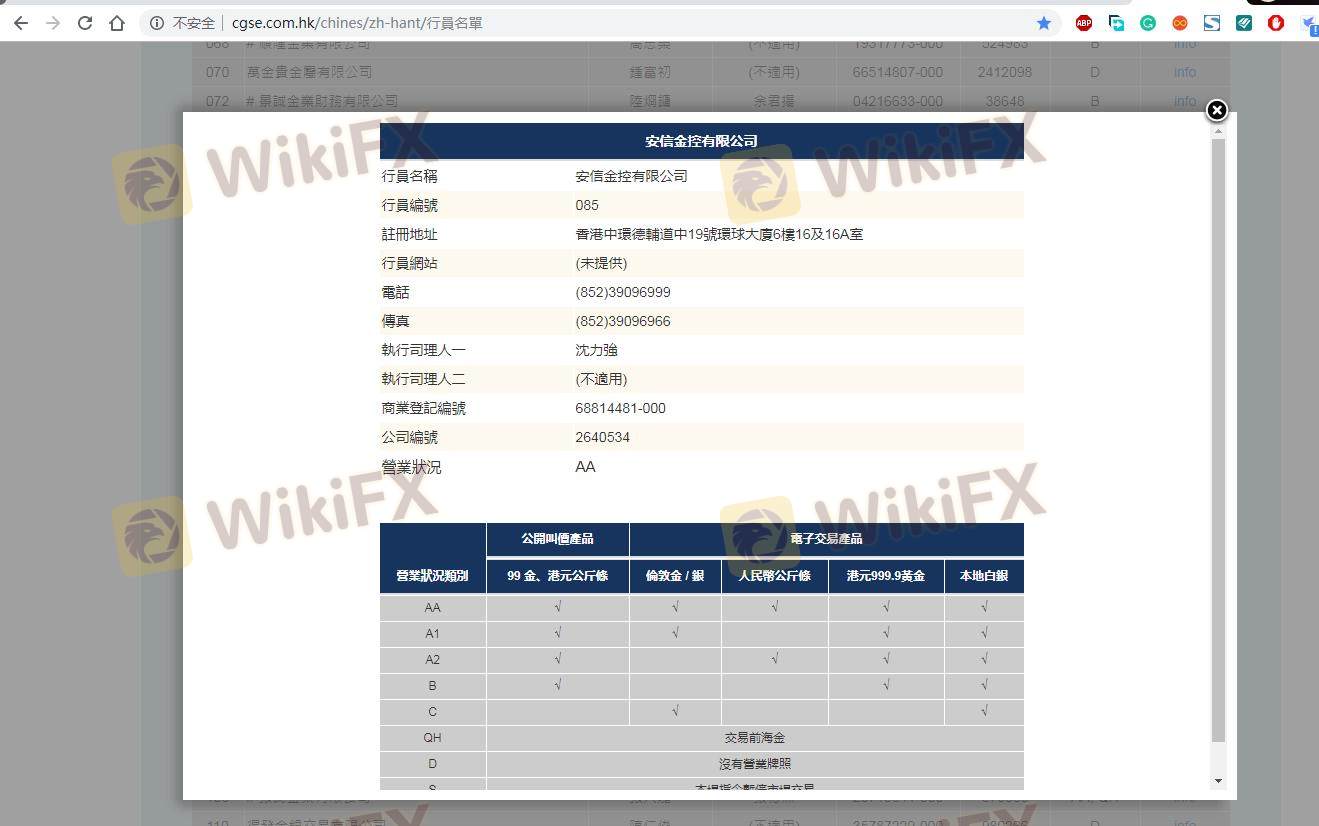The width and height of the screenshot is (1319, 826).
Task: Go back to the previous page
Action: 21,23
